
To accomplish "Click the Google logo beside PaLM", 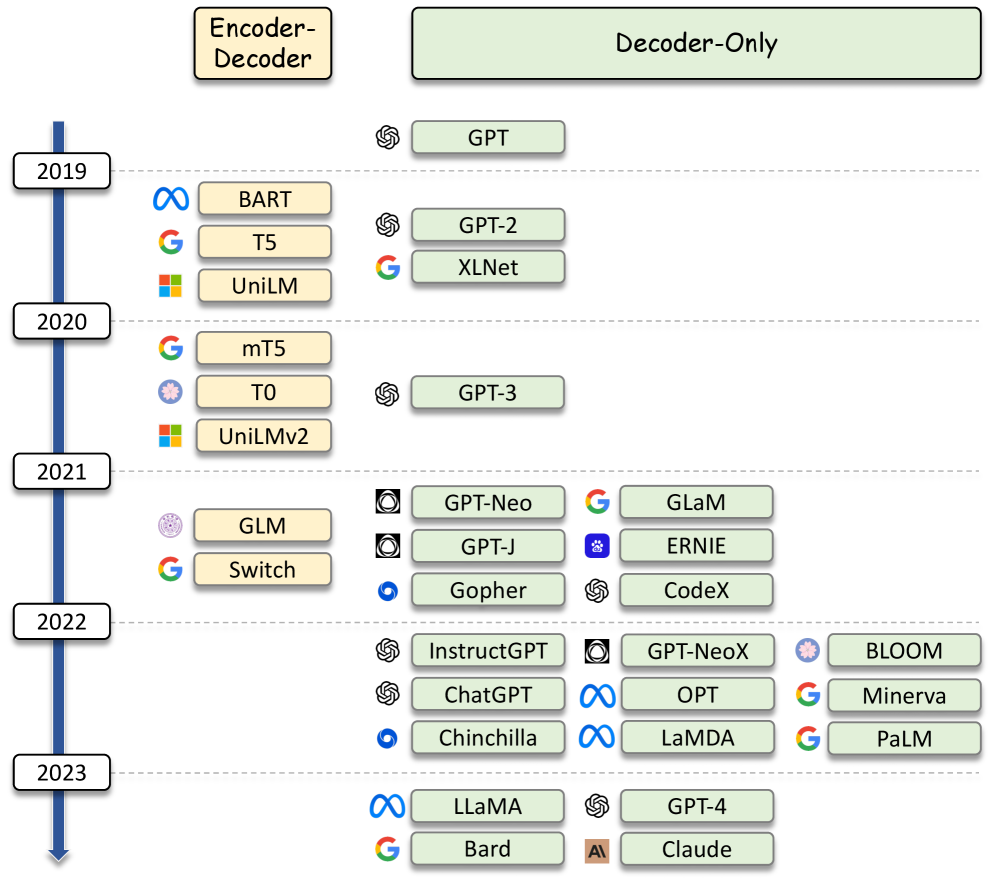I will tap(808, 738).
